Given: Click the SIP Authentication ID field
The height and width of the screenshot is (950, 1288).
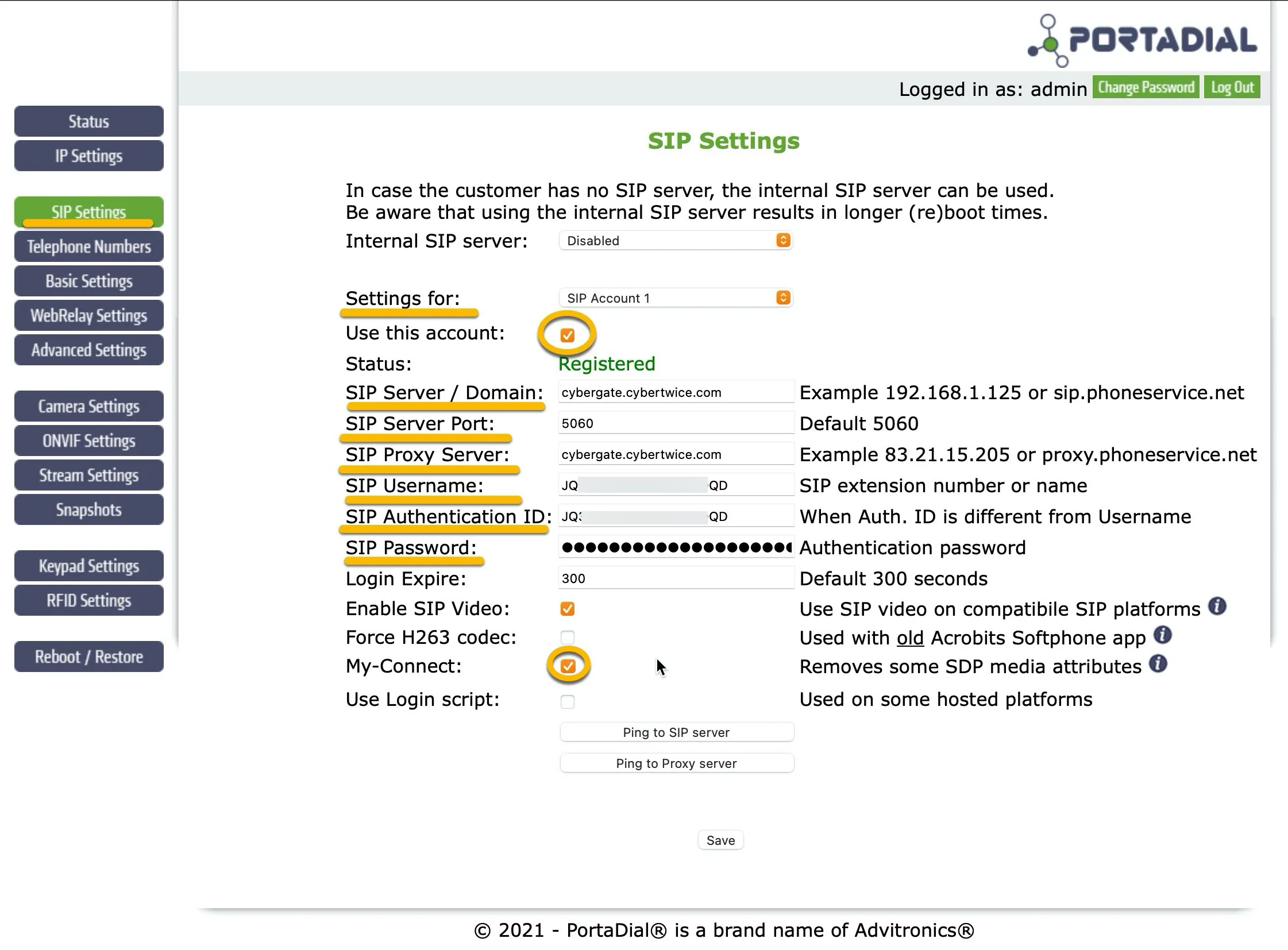Looking at the screenshot, I should (x=677, y=516).
